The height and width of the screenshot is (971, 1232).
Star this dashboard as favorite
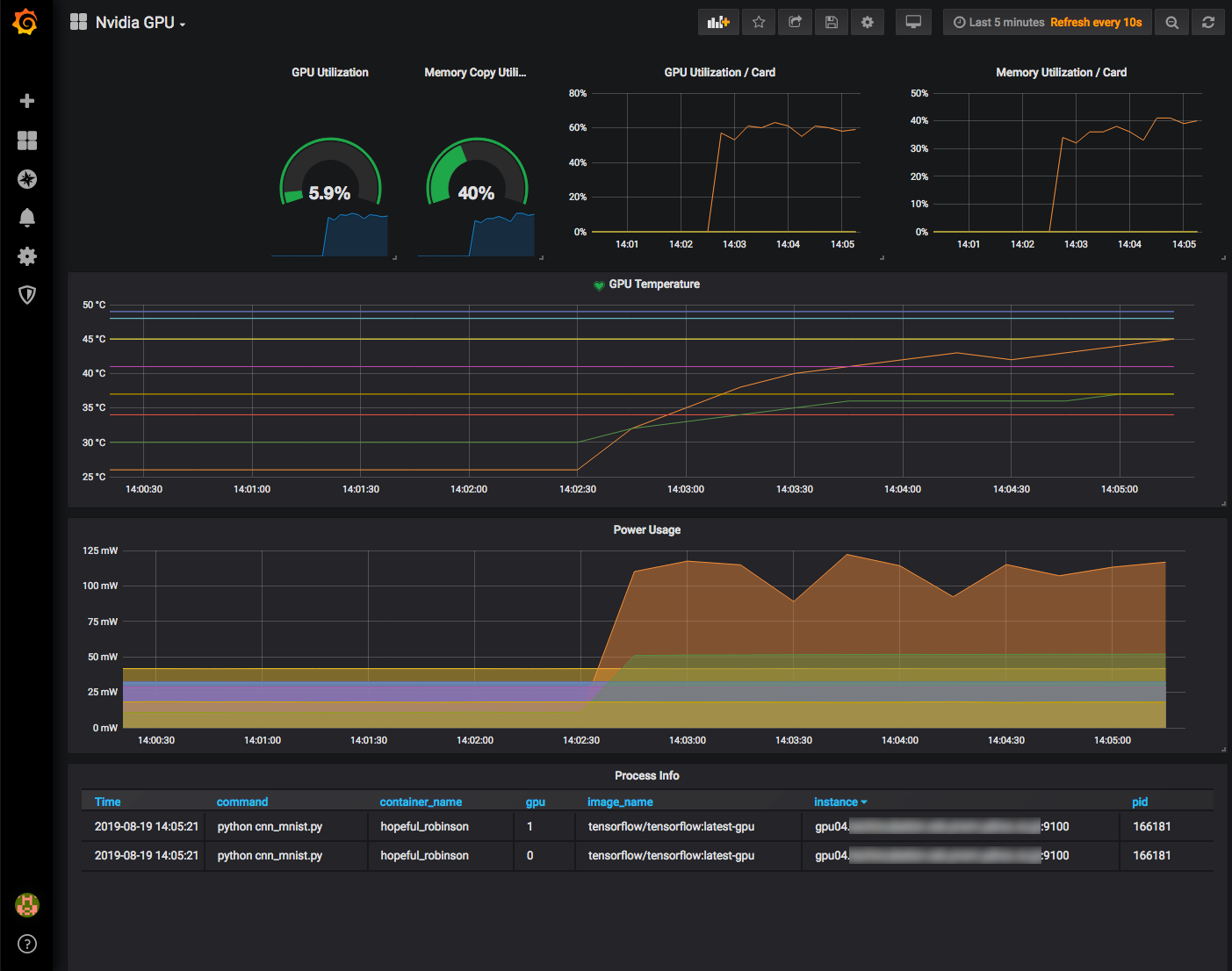click(759, 23)
